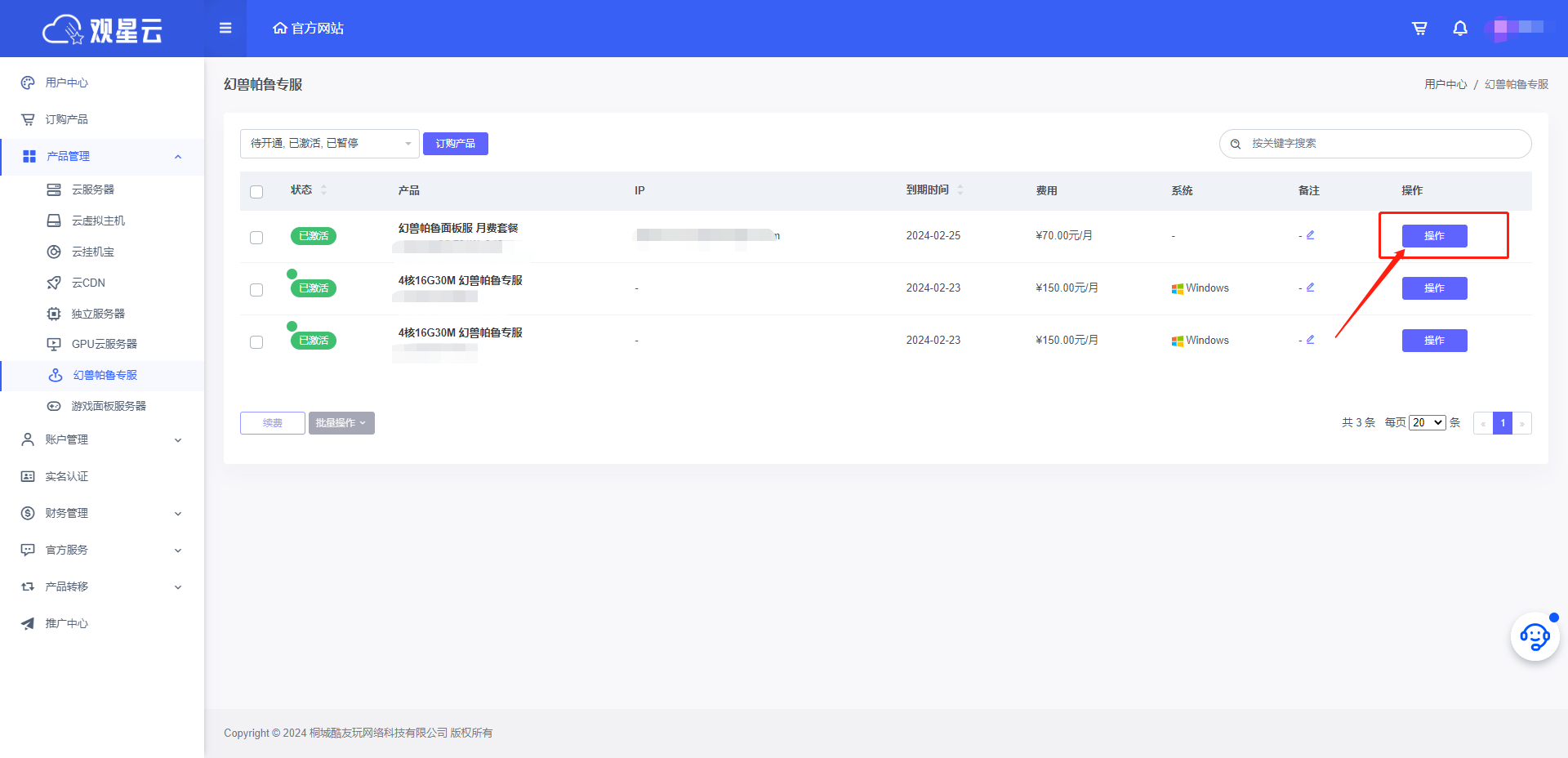1568x758 pixels.
Task: Click the 观星云 logo
Action: point(102,29)
